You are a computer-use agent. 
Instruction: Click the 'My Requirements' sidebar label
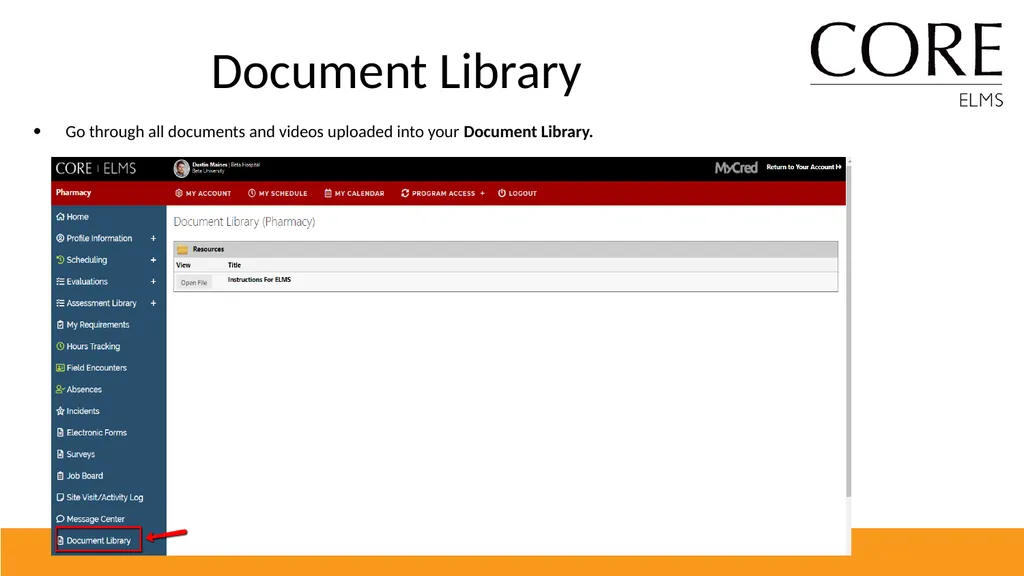coord(98,325)
